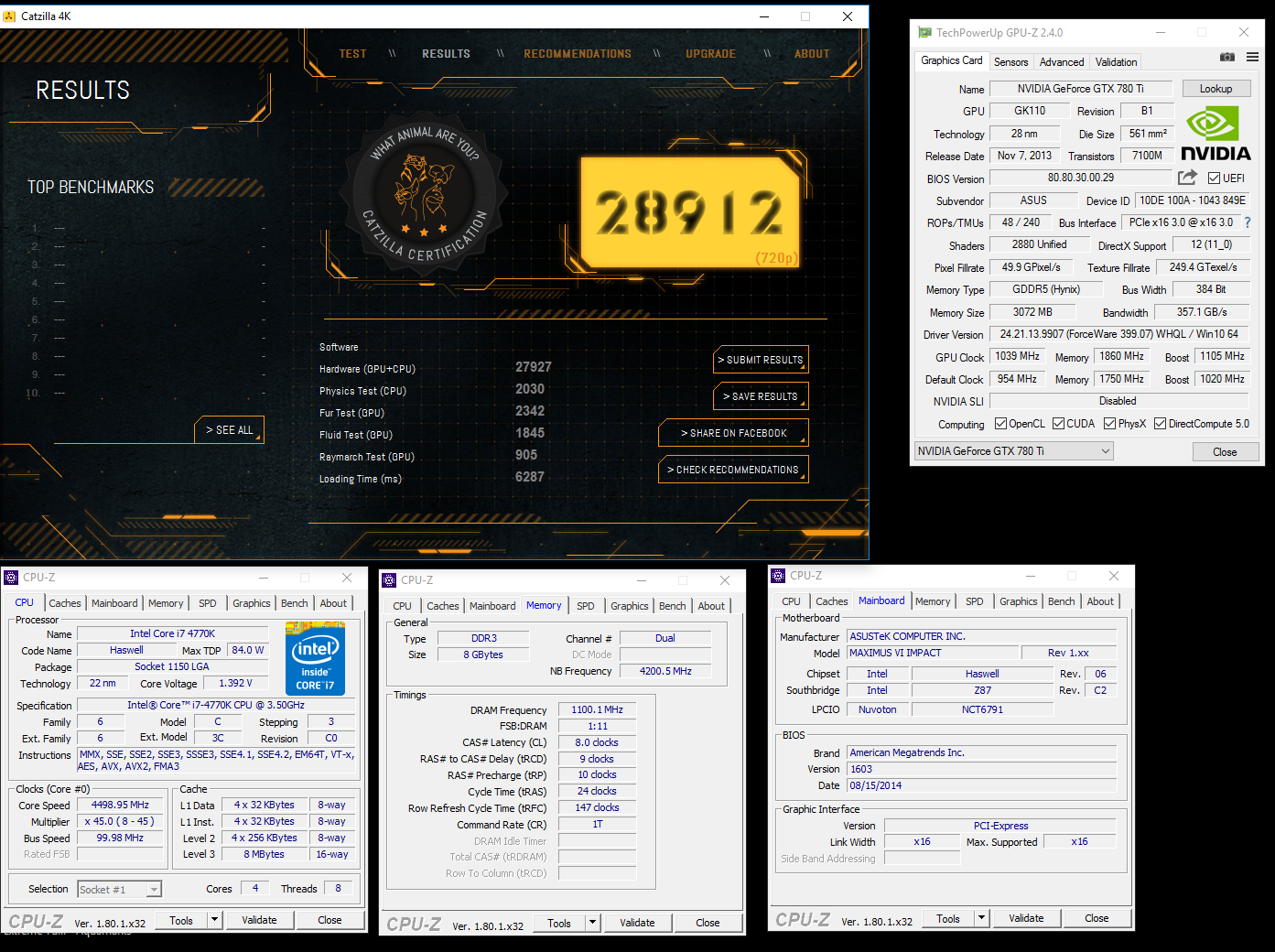The image size is (1275, 952).
Task: Click the 28912 score display
Action: (x=690, y=212)
